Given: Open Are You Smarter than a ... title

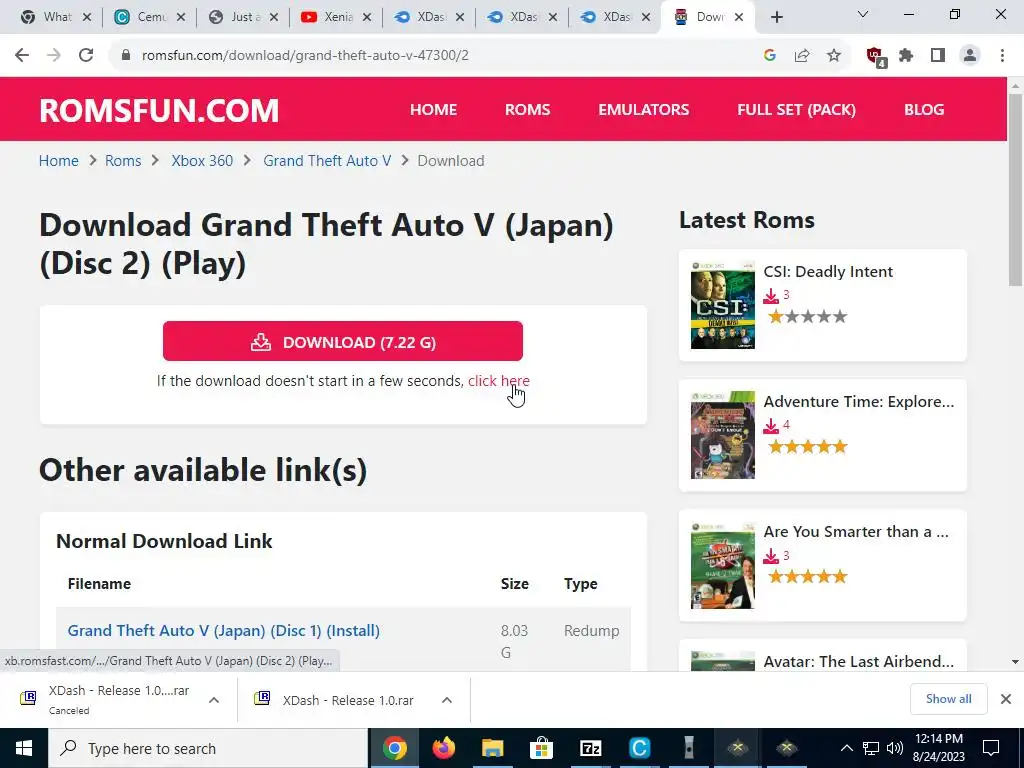Looking at the screenshot, I should (x=856, y=532).
